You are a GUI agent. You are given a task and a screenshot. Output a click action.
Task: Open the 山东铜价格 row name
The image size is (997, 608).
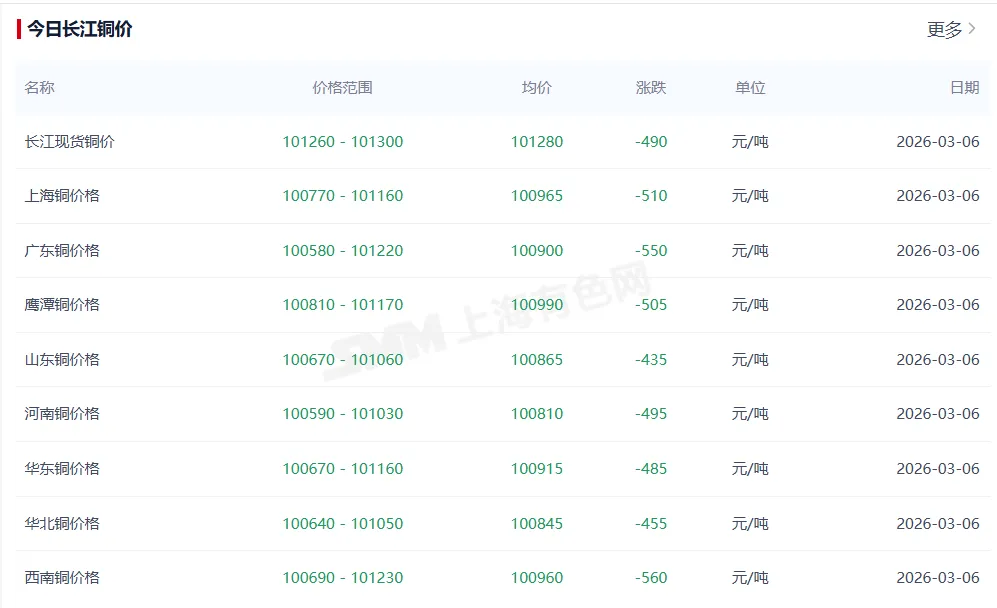point(62,359)
